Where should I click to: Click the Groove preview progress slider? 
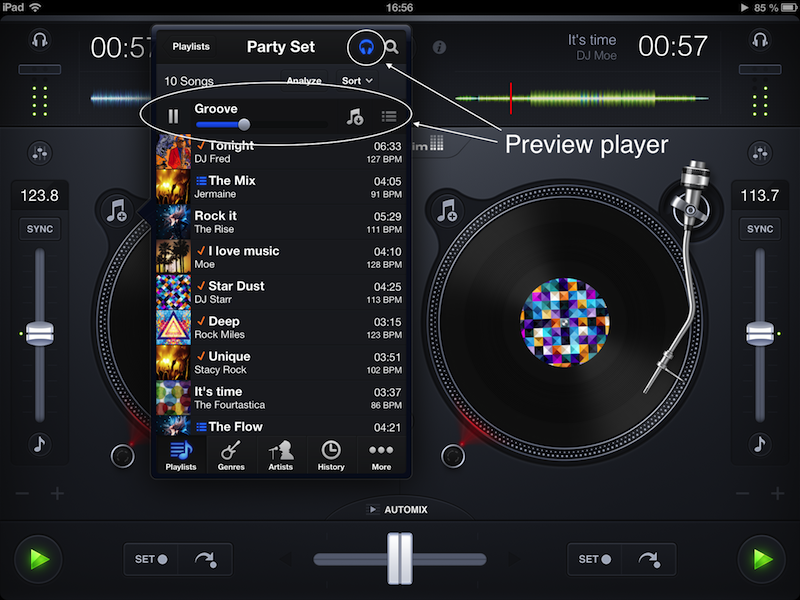[261, 125]
